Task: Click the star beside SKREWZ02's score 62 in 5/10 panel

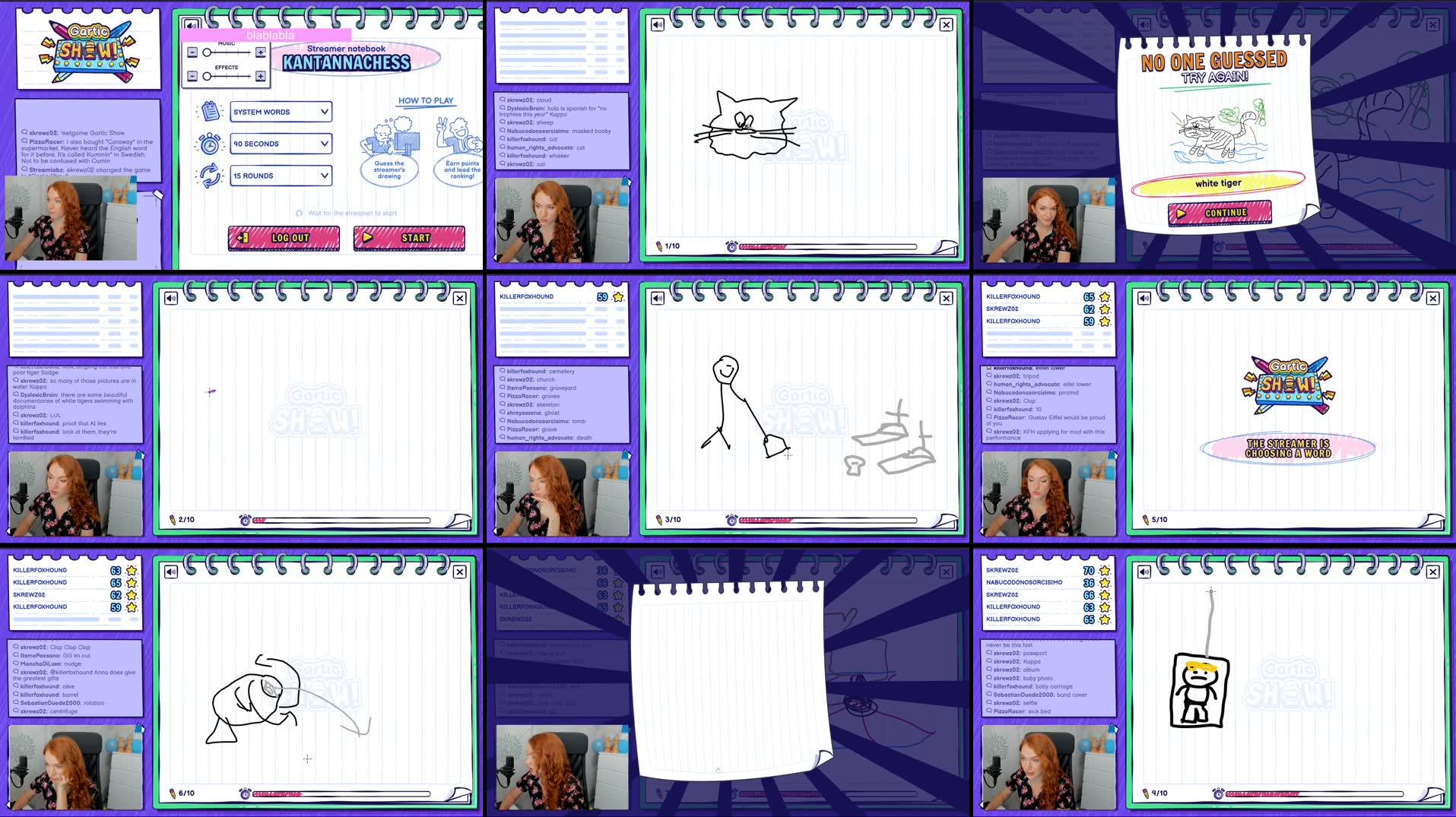Action: coord(1105,309)
